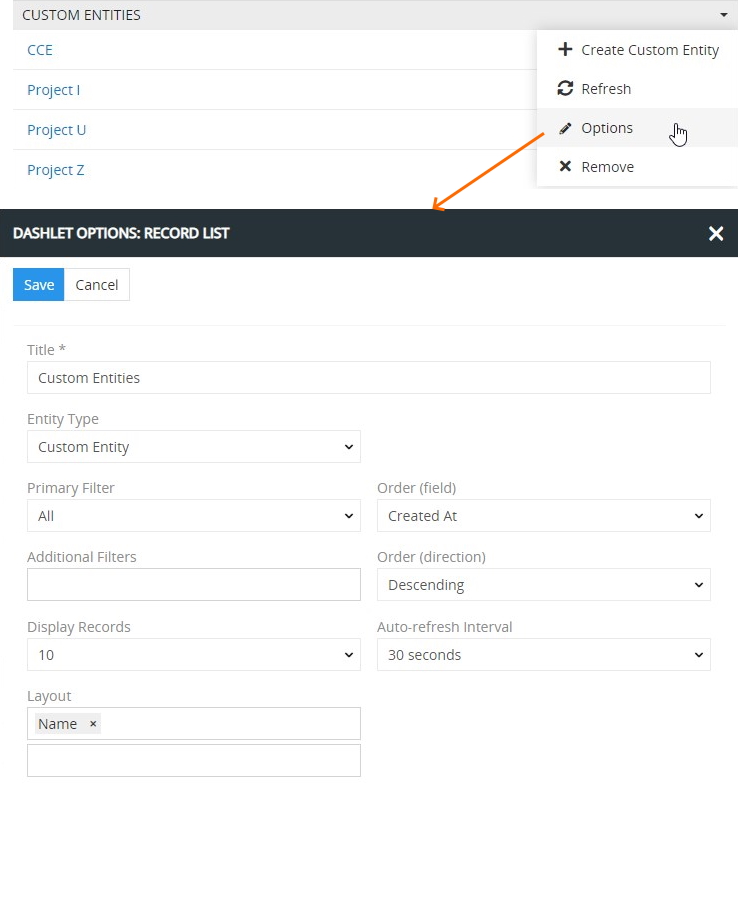
Task: Open the Auto-refresh Interval dropdown
Action: tap(543, 654)
